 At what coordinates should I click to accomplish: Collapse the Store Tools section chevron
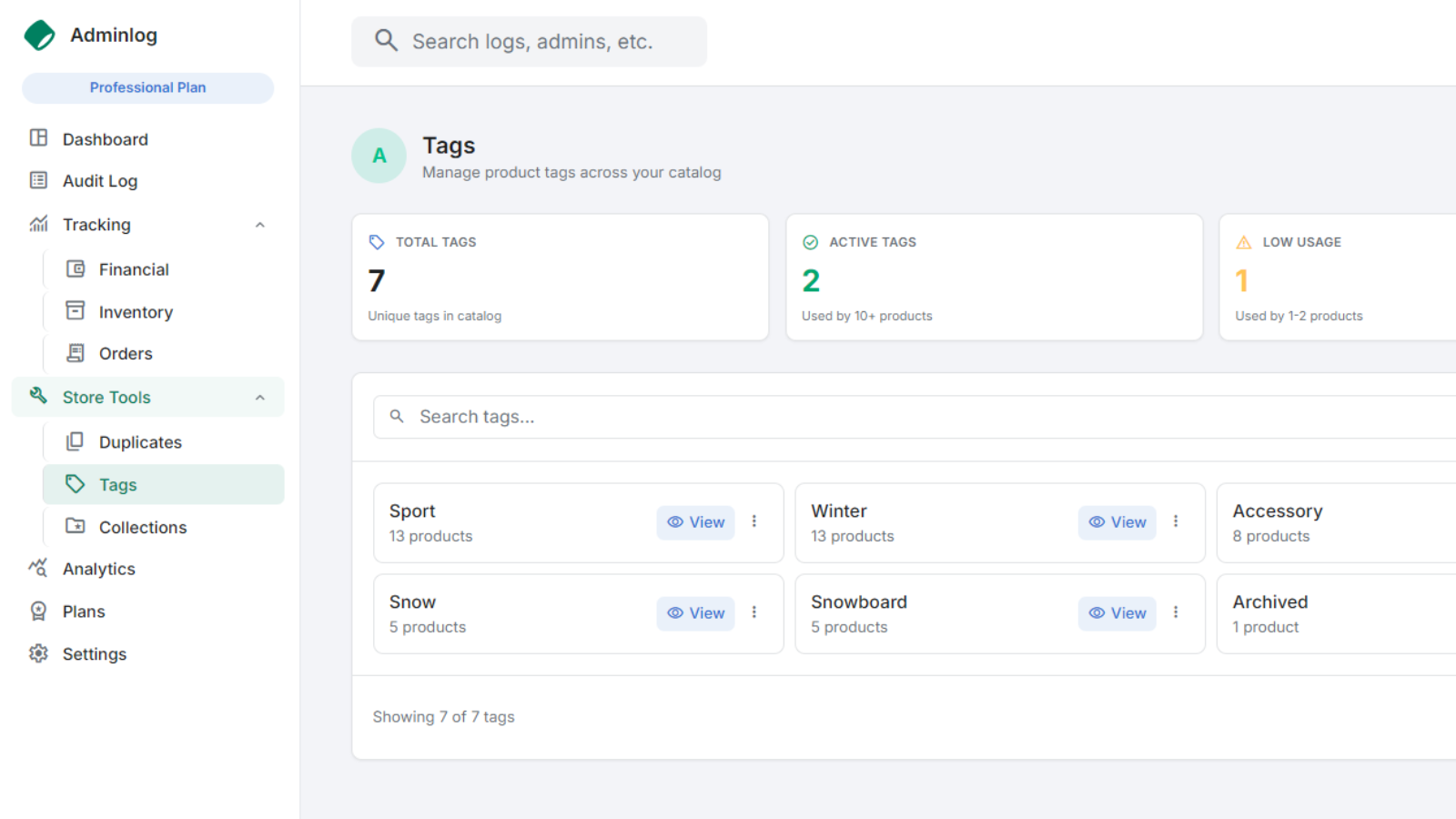[260, 398]
